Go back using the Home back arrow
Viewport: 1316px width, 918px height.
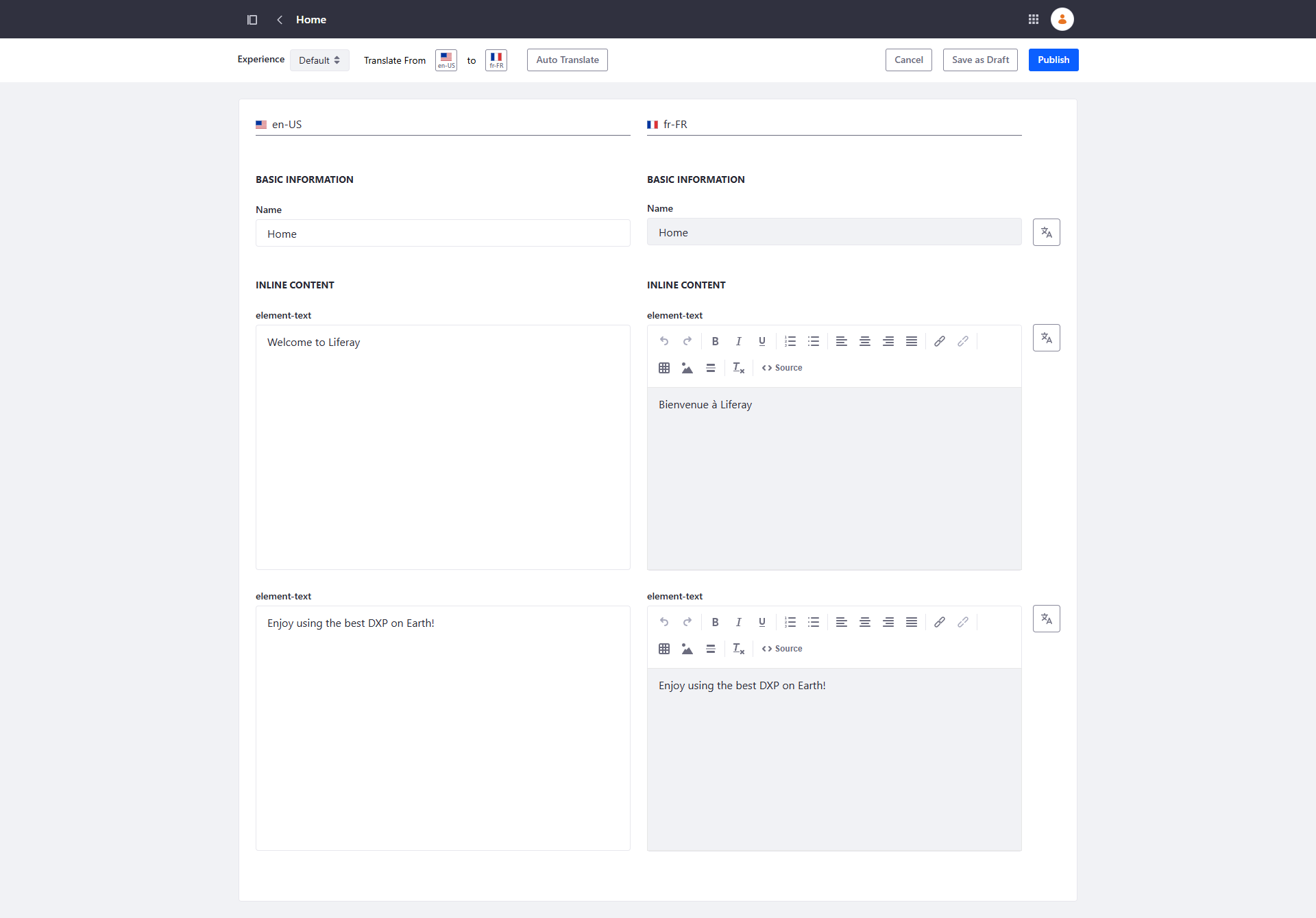coord(280,20)
